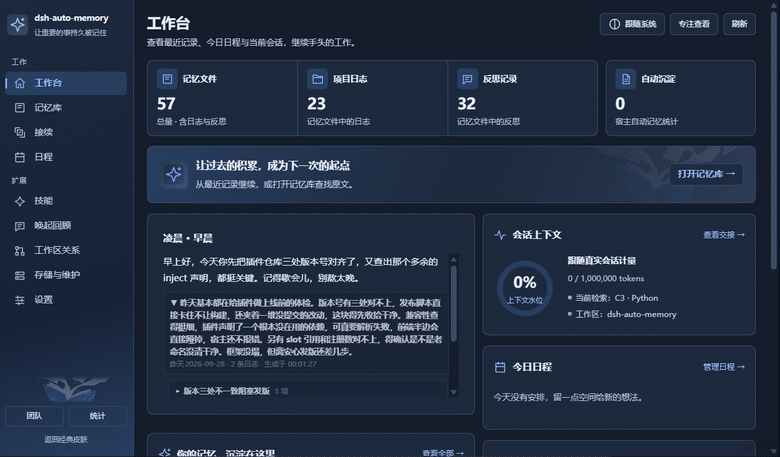Click the 今日日程 calendar icon

(500, 367)
